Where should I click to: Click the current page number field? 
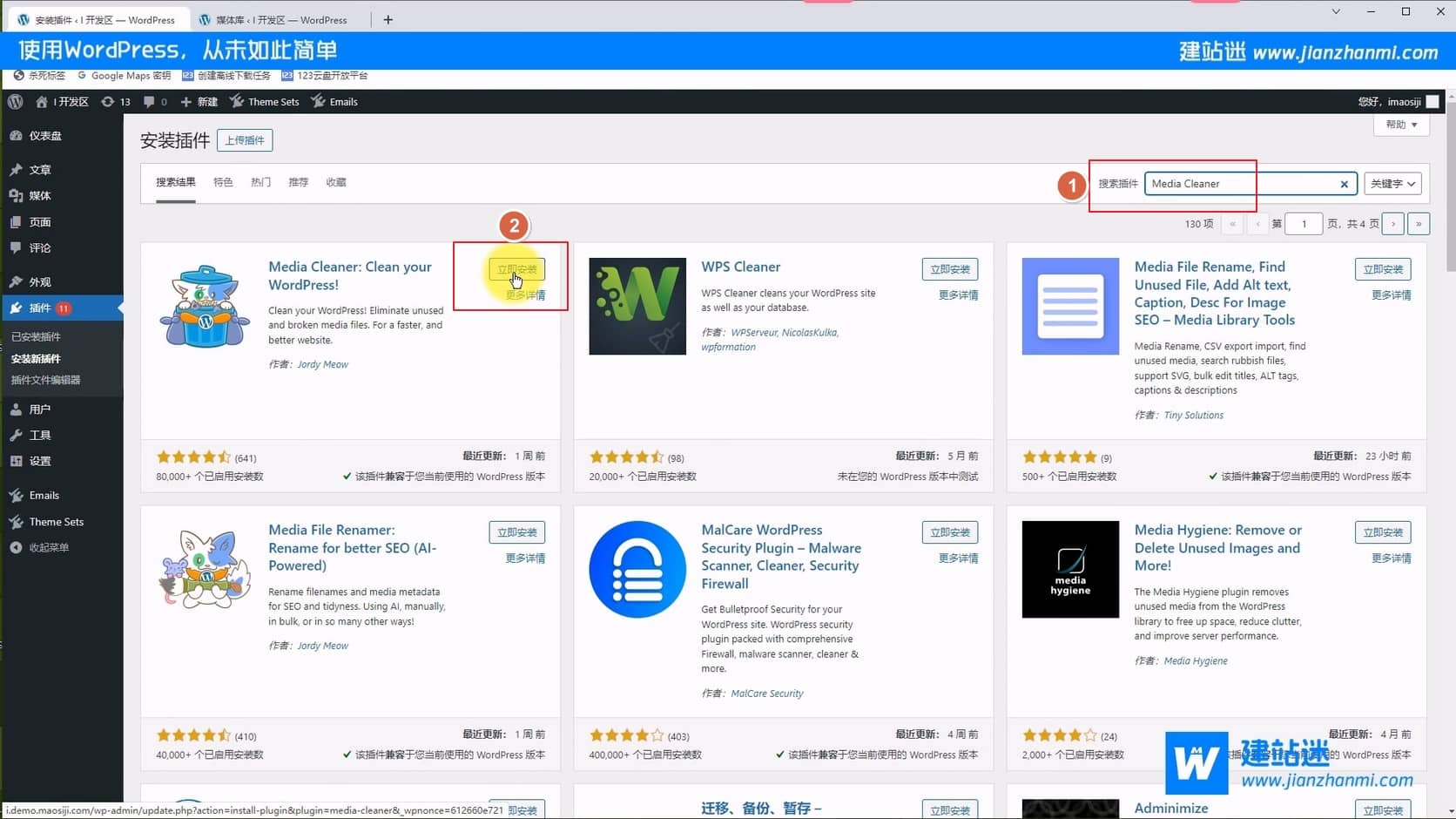click(1304, 224)
